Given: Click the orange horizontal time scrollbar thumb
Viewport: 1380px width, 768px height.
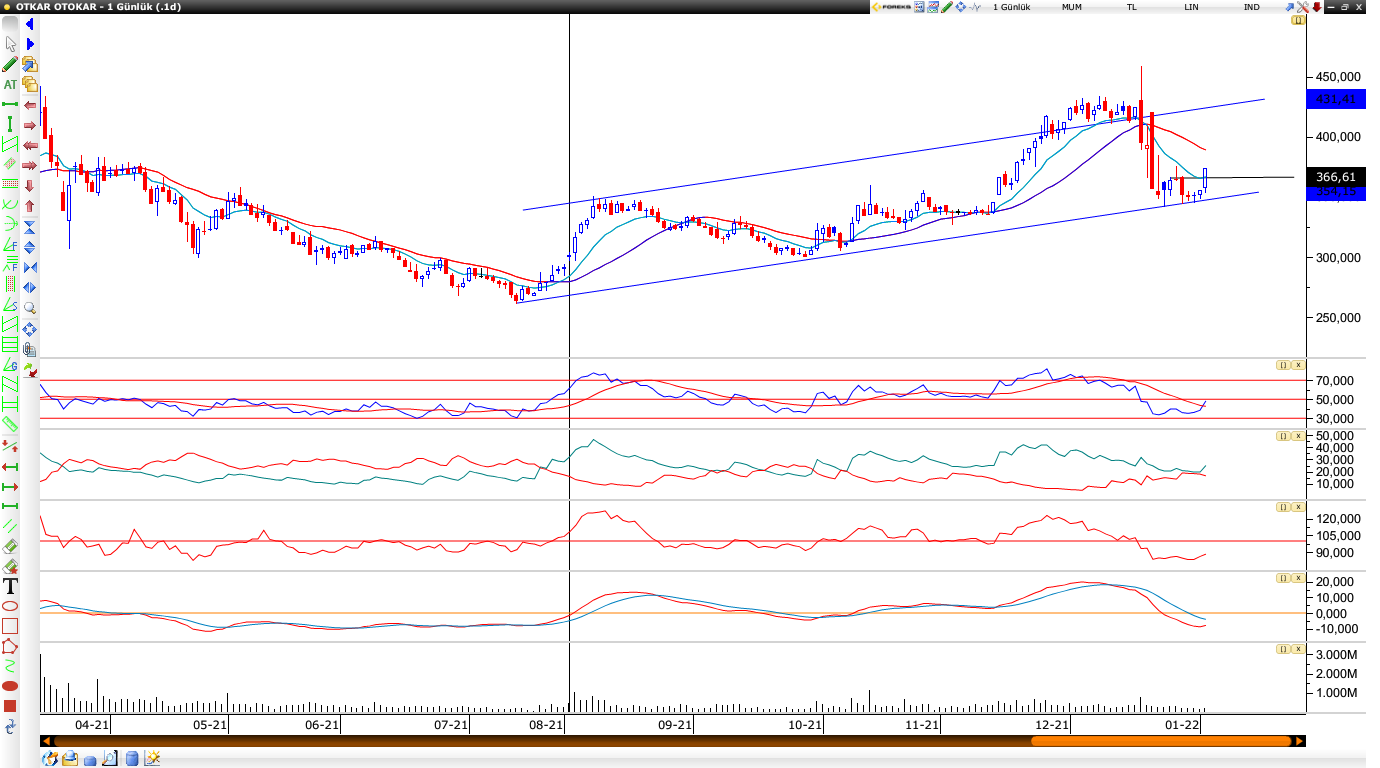Looking at the screenshot, I should 1160,741.
